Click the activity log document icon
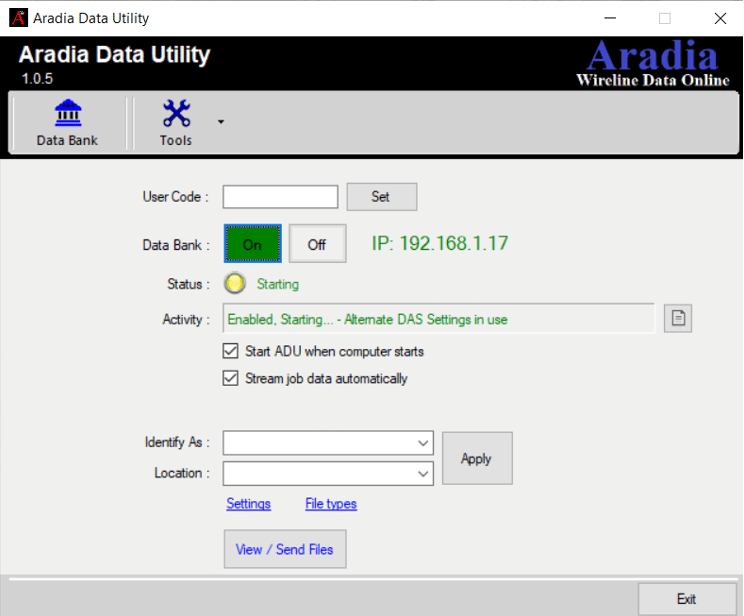 click(678, 318)
